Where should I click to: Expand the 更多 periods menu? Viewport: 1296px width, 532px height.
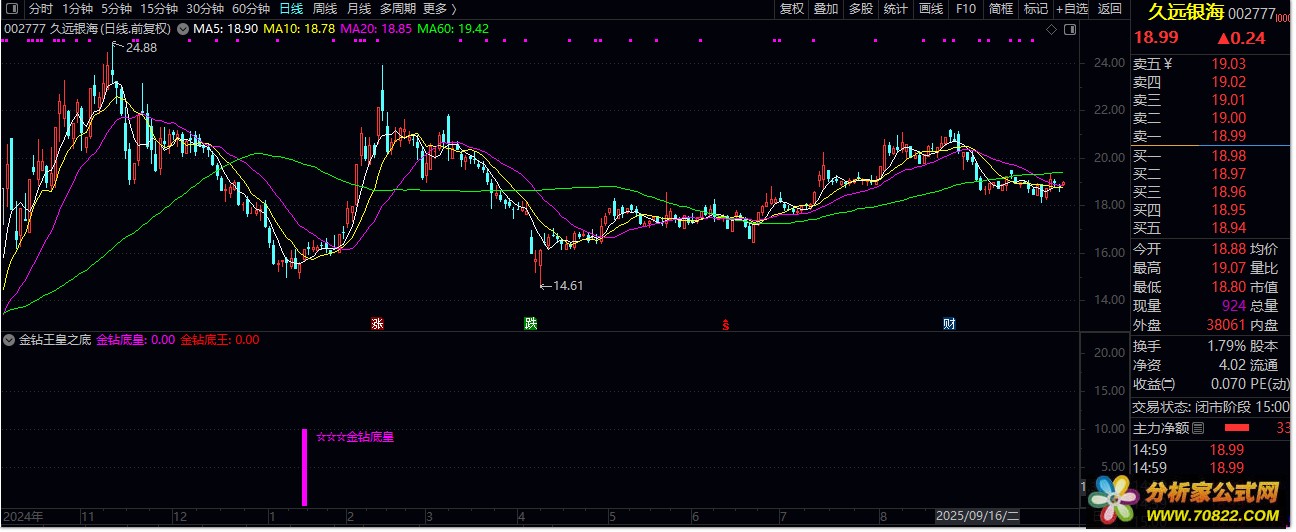click(x=434, y=9)
